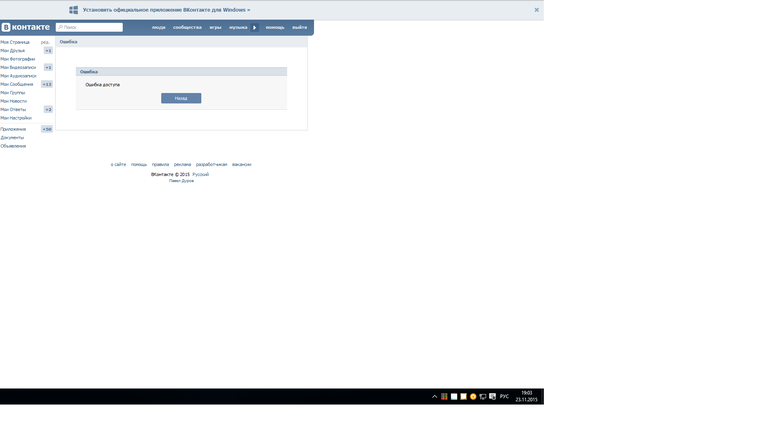The height and width of the screenshot is (433, 770).
Task: Show hidden system tray icons
Action: pyautogui.click(x=434, y=397)
